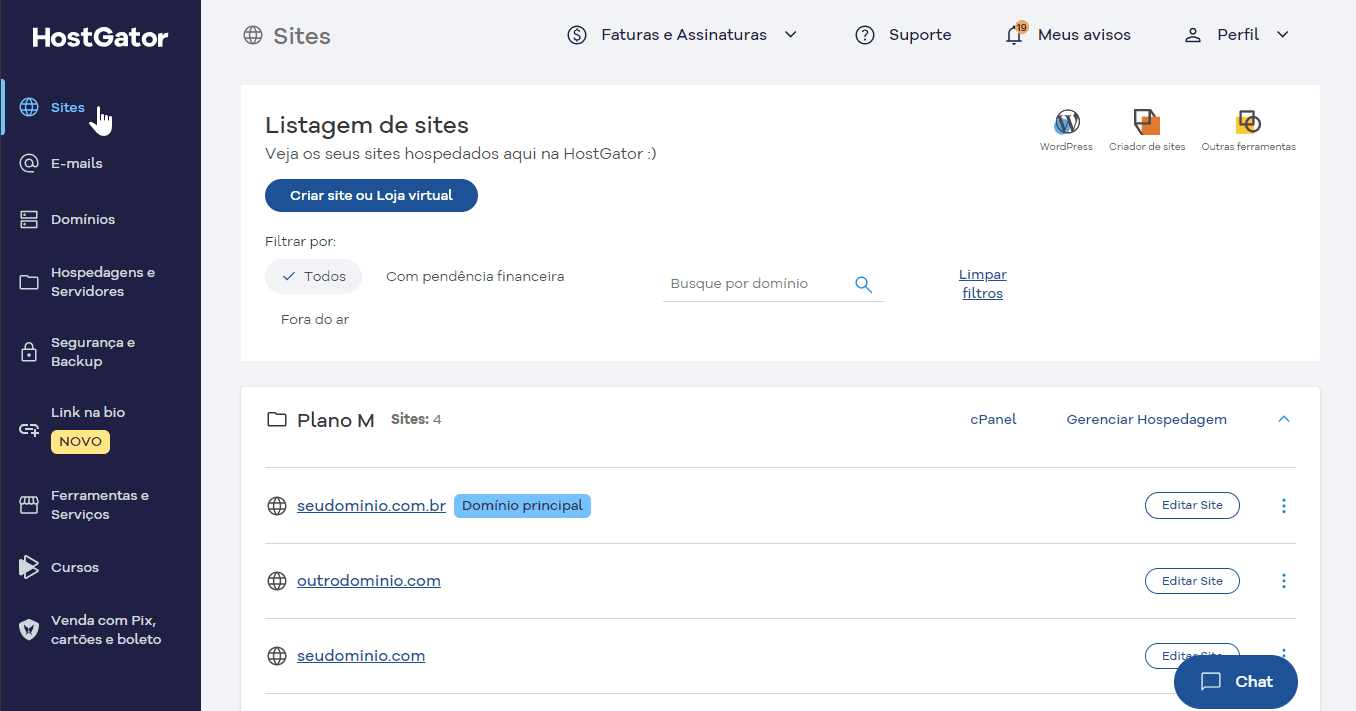Click the Link na bio chain icon
Viewport: 1356px width, 711px height.
pos(29,430)
